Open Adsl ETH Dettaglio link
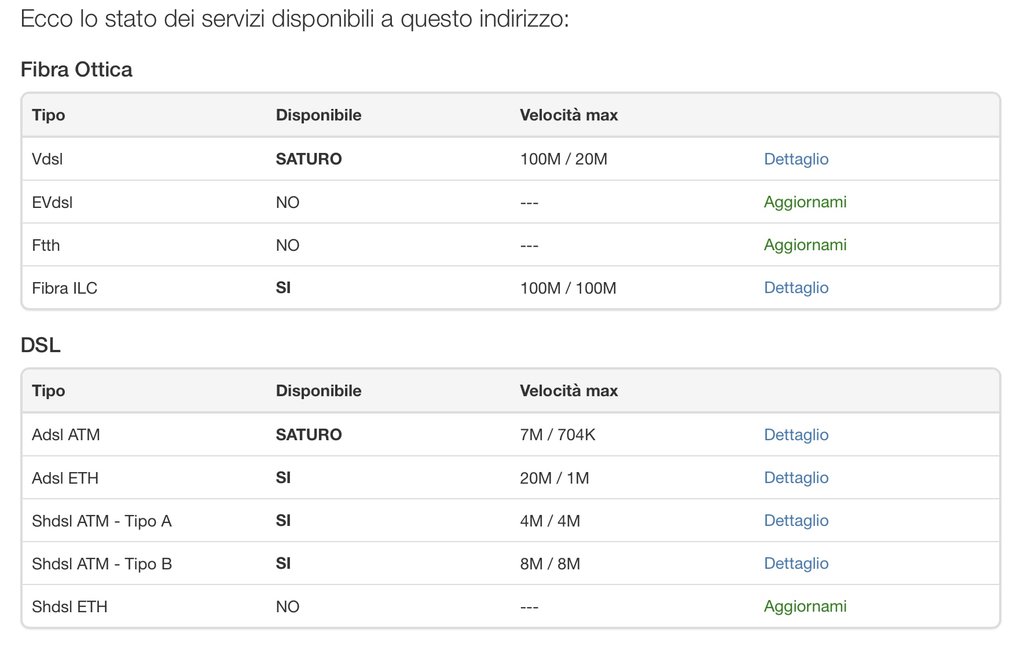Screen dimensions: 1024x647 pyautogui.click(x=796, y=478)
